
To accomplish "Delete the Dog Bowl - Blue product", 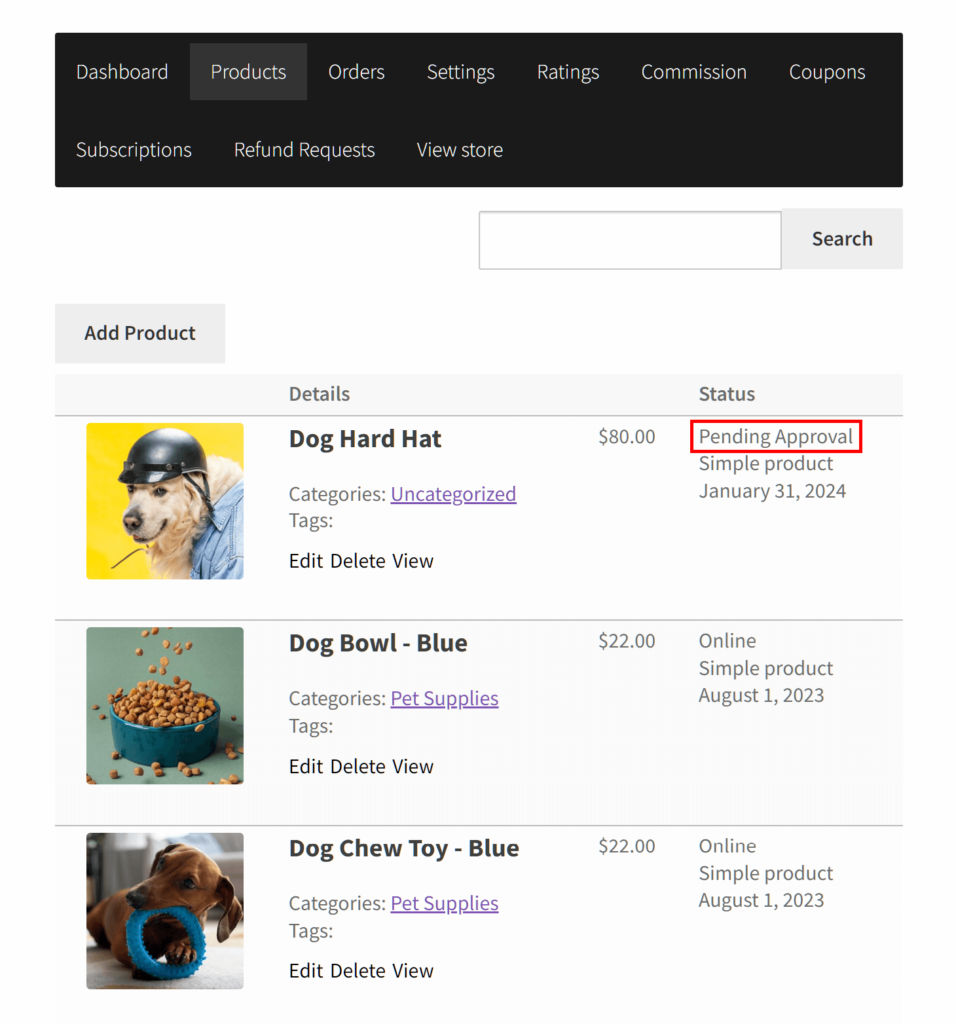I will click(358, 767).
